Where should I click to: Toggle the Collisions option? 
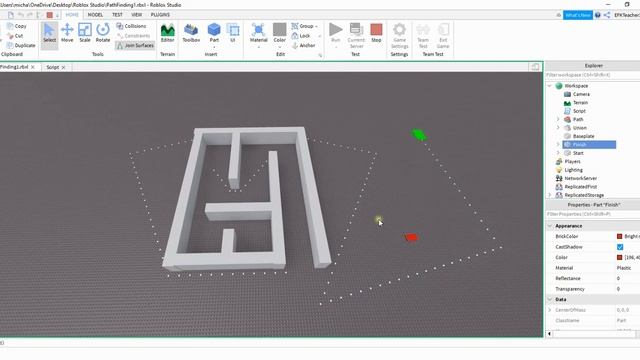131,26
